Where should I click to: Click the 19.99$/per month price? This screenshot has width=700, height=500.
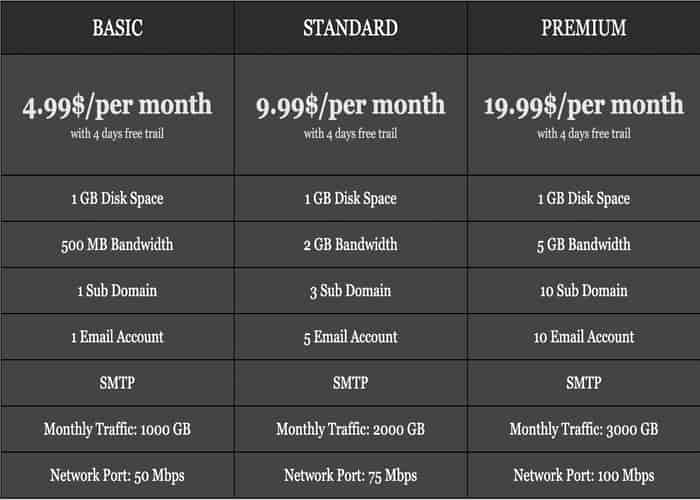click(584, 104)
